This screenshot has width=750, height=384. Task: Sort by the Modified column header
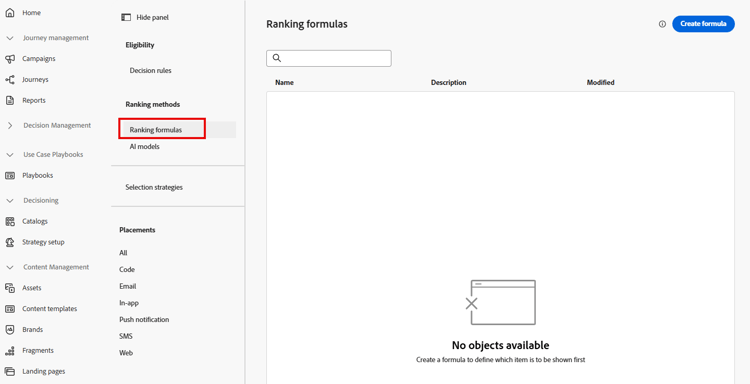600,83
